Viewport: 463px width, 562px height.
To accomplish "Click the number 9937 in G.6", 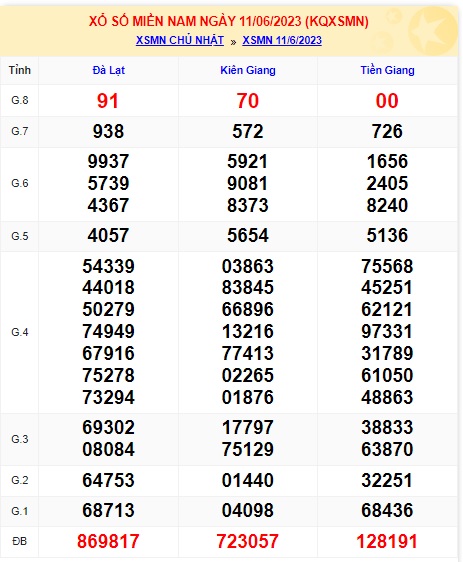I will click(108, 161).
